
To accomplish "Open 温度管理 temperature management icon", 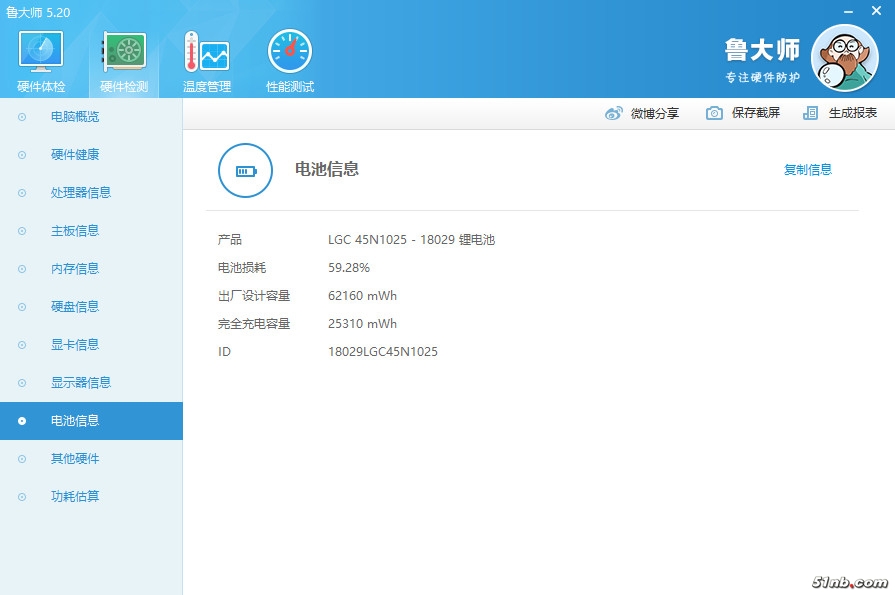I will [207, 53].
